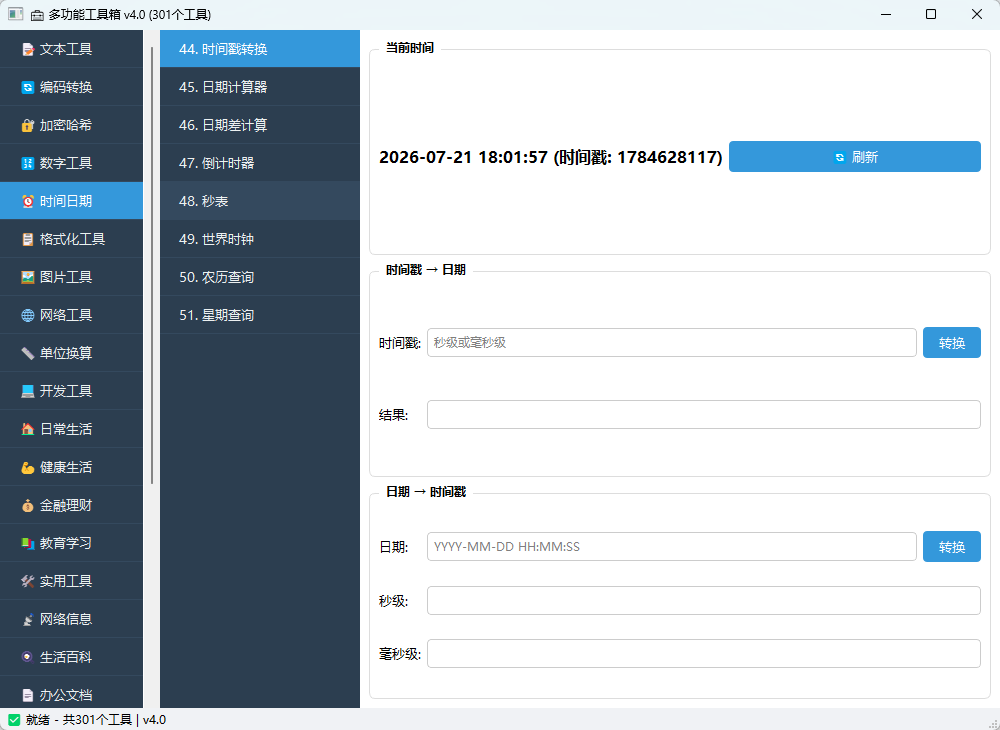Open the 文本工具 category icon

pyautogui.click(x=27, y=49)
